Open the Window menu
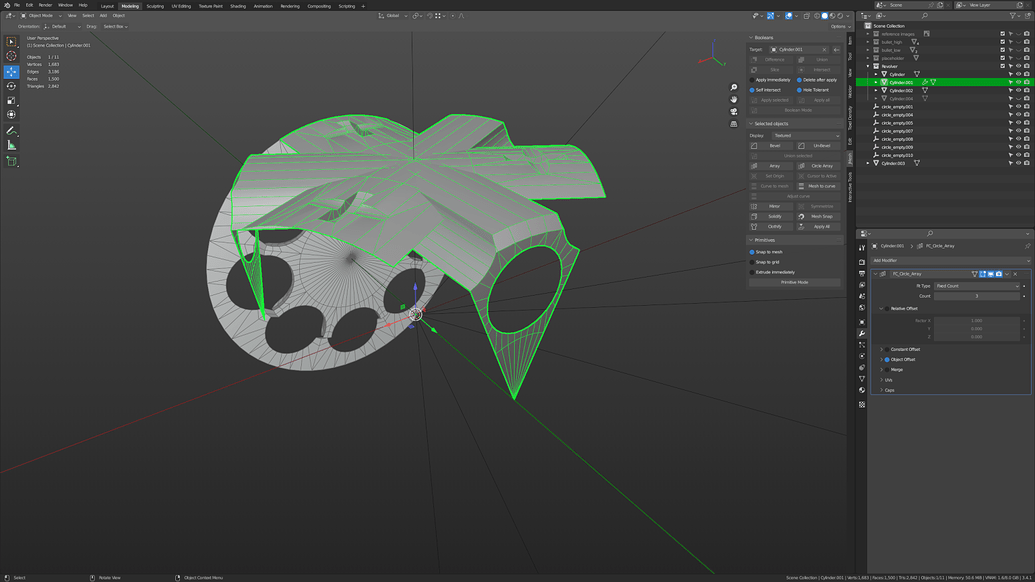The height and width of the screenshot is (582, 1035). tap(65, 5)
